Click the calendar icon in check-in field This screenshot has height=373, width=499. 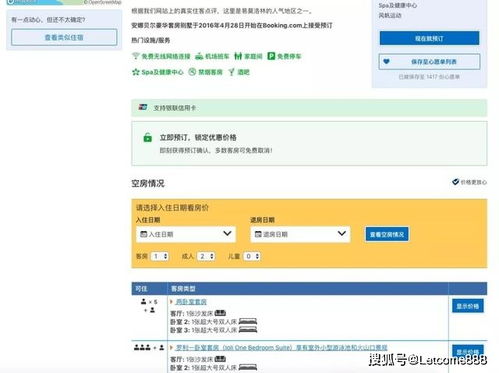pyautogui.click(x=144, y=234)
